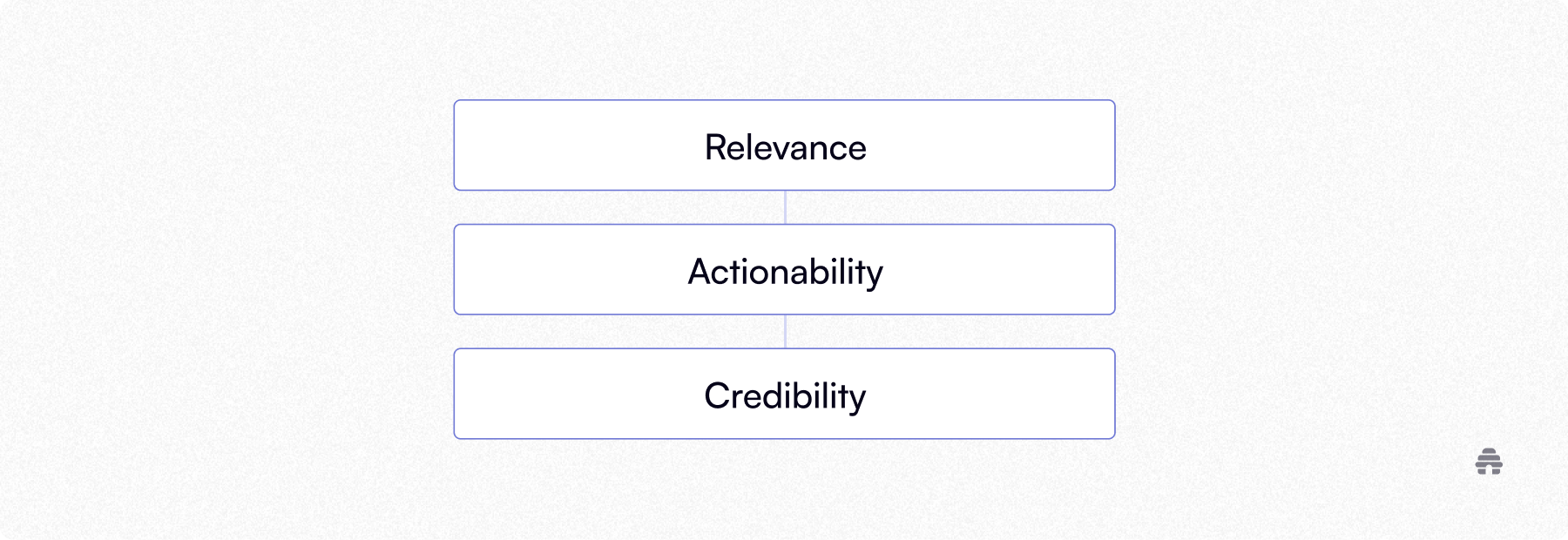
Task: Select the Relevance box
Action: [x=566, y=145]
